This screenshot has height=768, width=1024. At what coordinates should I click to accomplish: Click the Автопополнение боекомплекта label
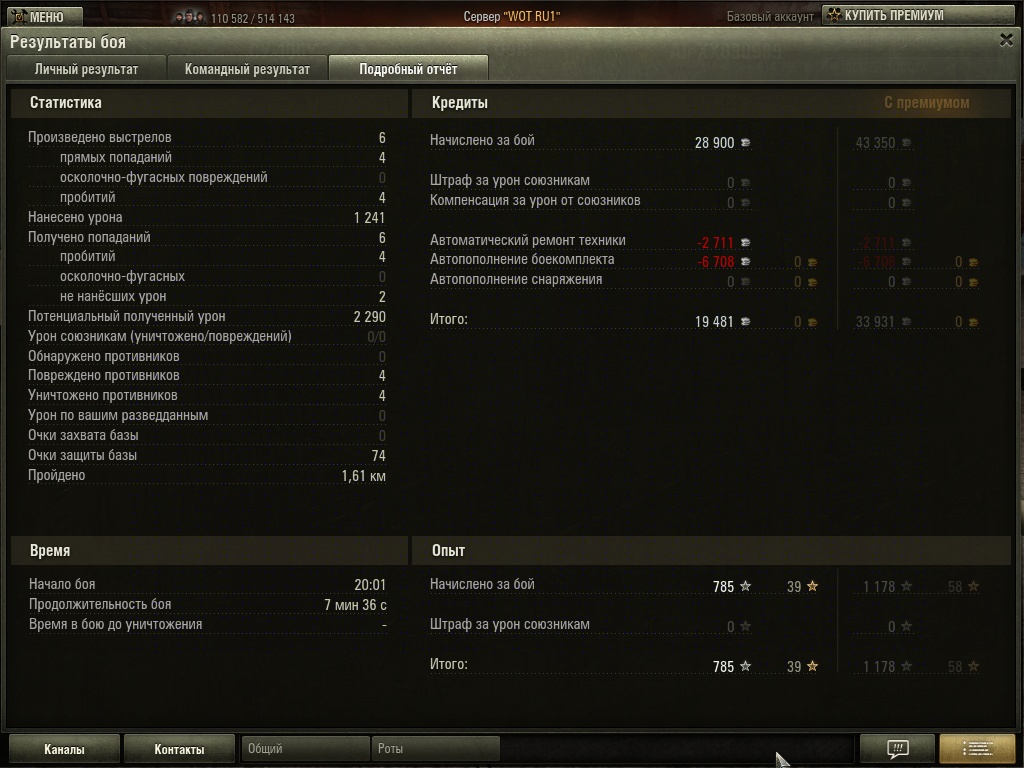click(x=522, y=259)
